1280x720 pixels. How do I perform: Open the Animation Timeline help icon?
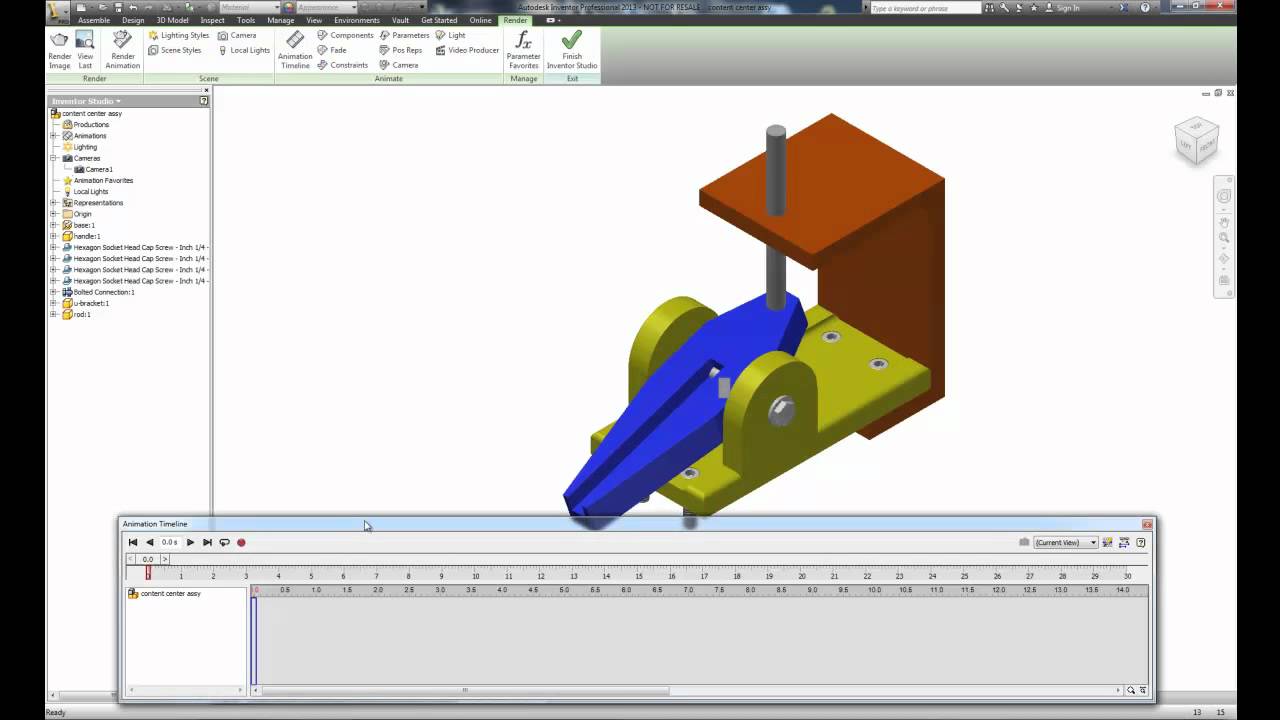[1141, 542]
